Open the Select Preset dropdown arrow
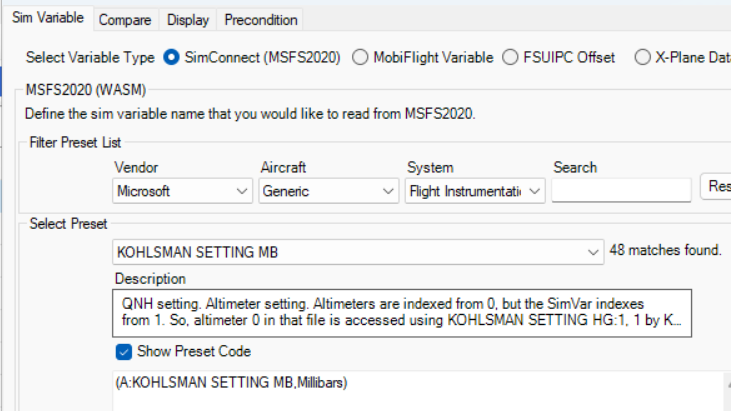This screenshot has height=411, width=731. [592, 252]
